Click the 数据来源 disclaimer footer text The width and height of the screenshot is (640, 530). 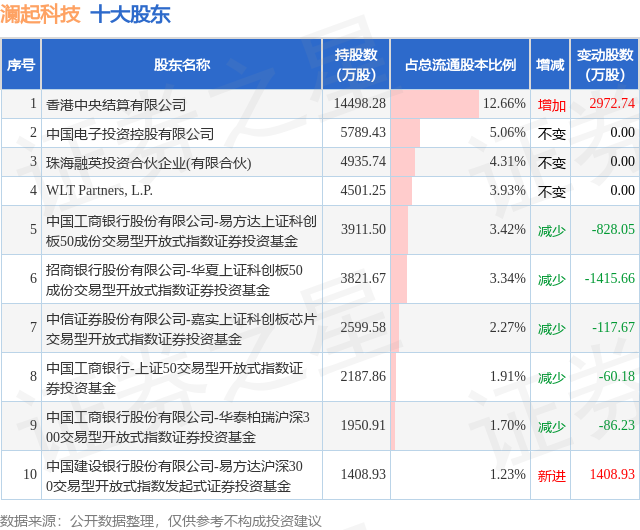pos(160,521)
